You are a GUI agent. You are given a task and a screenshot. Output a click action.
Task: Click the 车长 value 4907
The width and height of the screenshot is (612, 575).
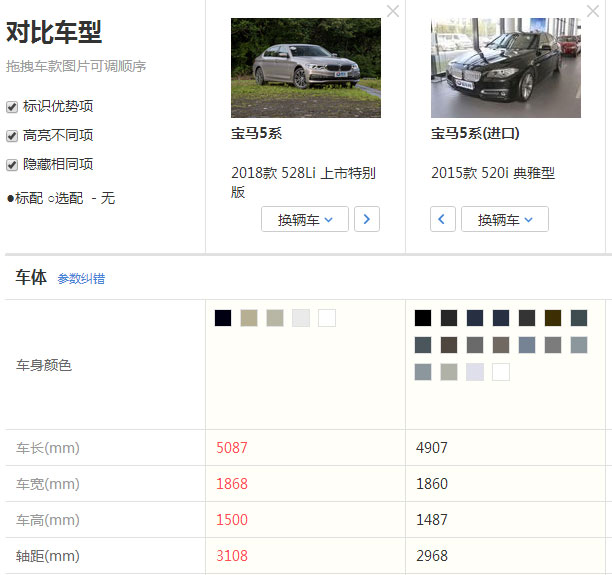(432, 448)
